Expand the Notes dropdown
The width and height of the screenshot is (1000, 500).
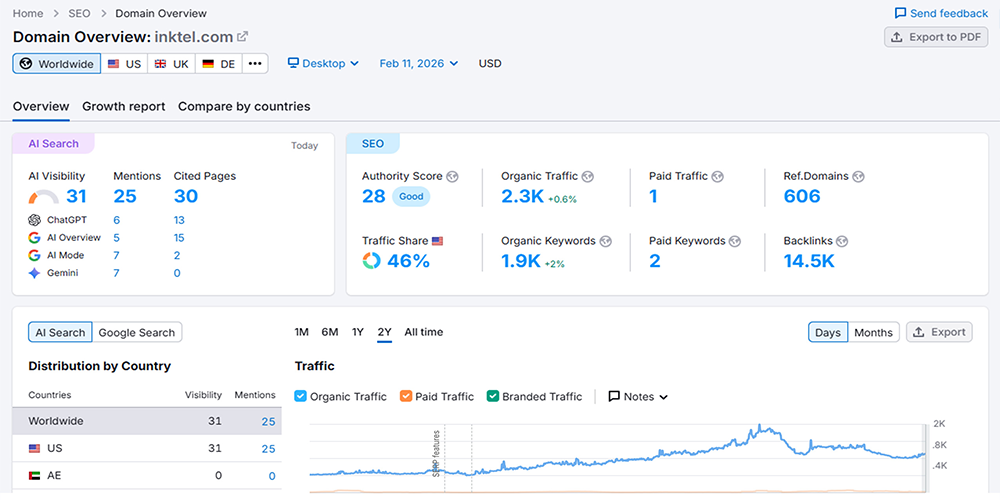(x=638, y=397)
